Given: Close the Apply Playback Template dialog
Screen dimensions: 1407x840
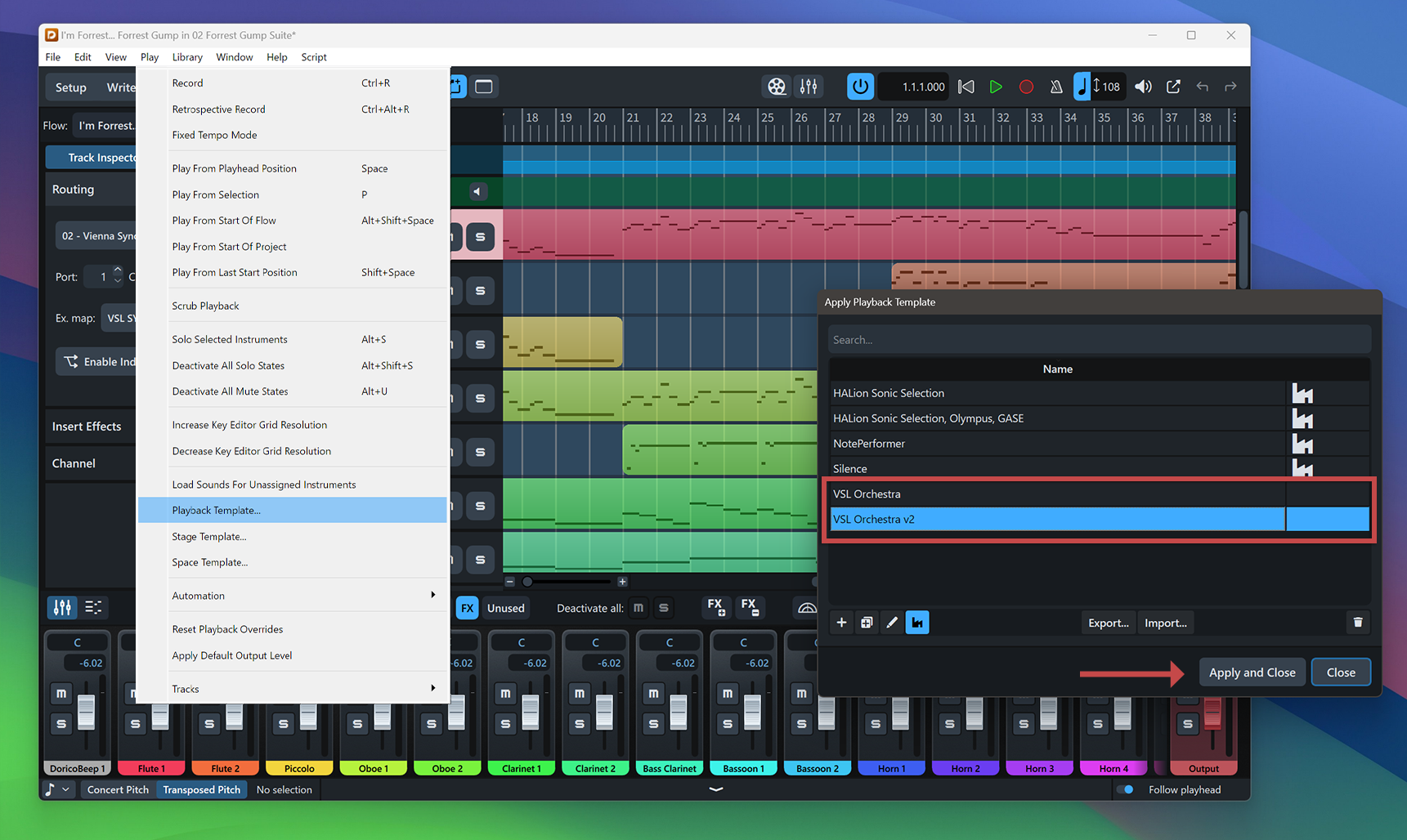Looking at the screenshot, I should [x=1341, y=672].
